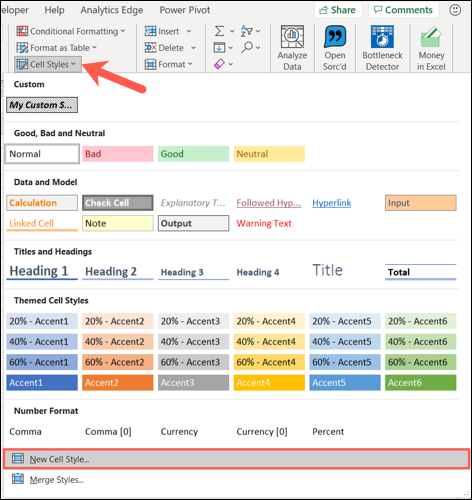
Task: Start the Bottleneck Detector add-in
Action: click(x=382, y=48)
